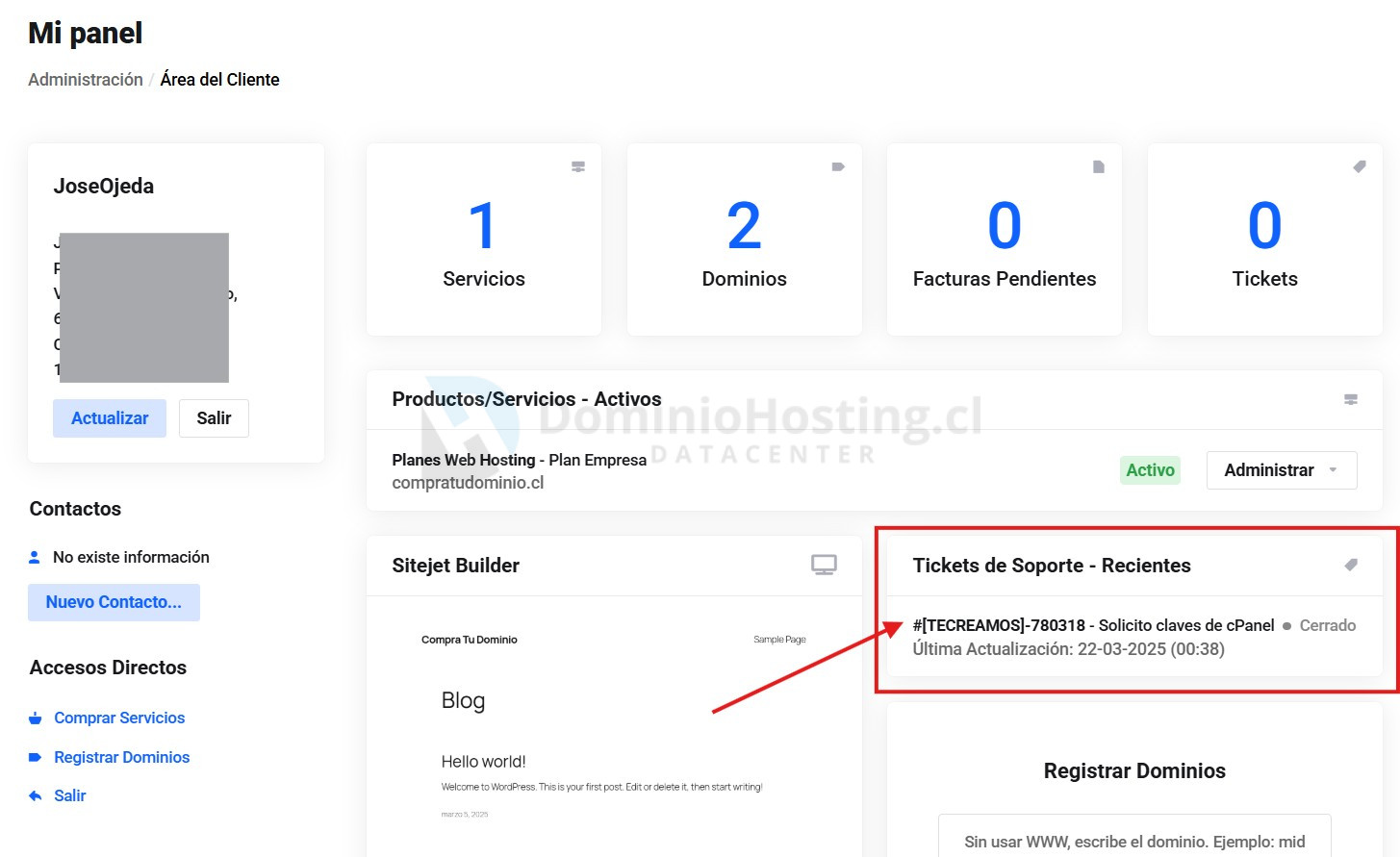This screenshot has height=857, width=1400.
Task: Click the tag icon in Dominios card
Action: pyautogui.click(x=838, y=166)
